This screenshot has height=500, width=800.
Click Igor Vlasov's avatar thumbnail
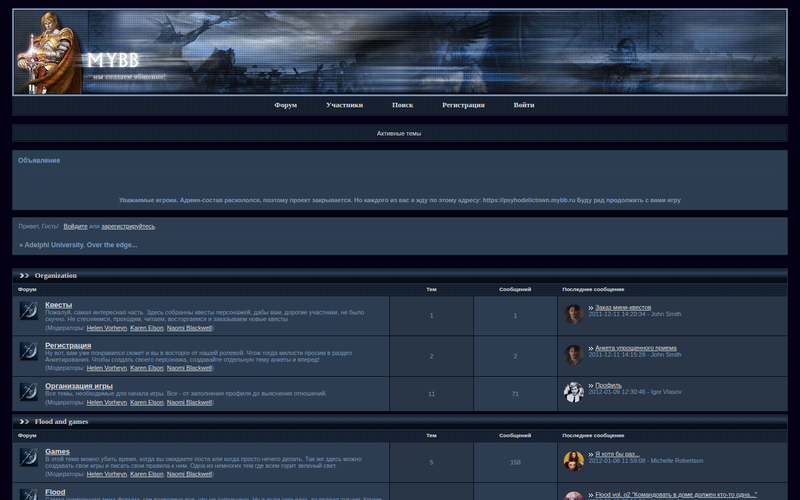(574, 392)
